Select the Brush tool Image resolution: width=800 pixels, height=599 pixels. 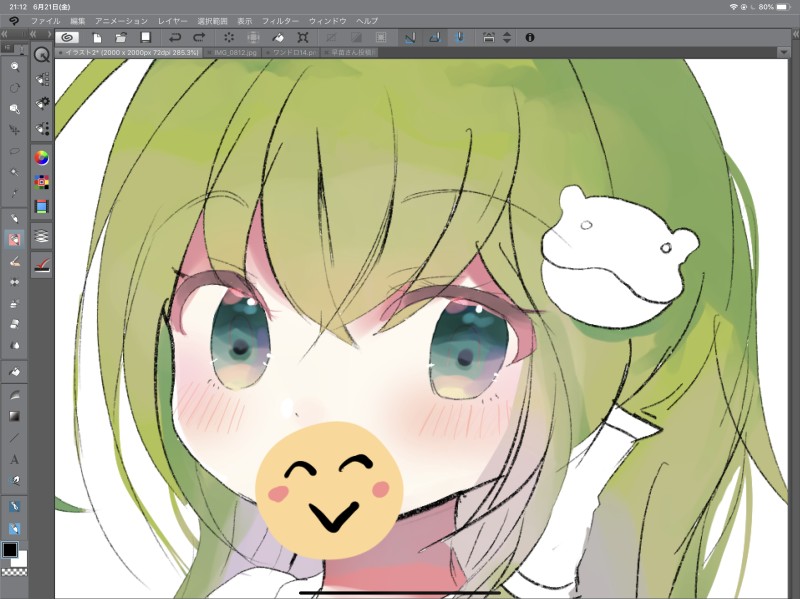pyautogui.click(x=15, y=261)
